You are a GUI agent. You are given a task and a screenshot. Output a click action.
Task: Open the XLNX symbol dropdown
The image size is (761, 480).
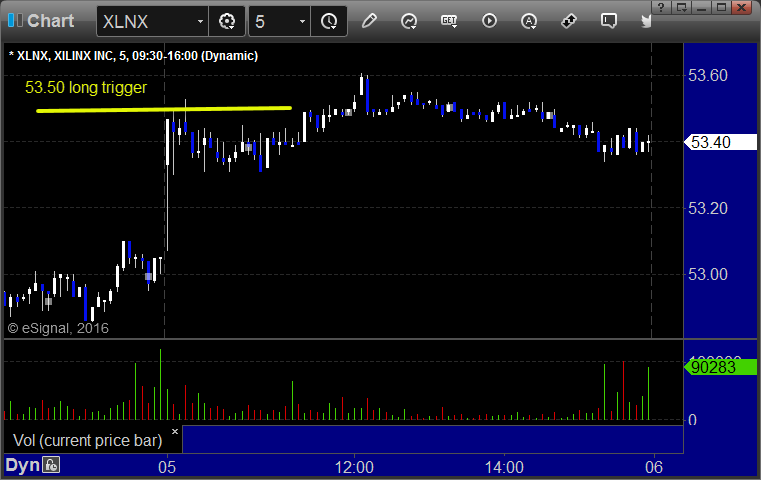click(200, 22)
